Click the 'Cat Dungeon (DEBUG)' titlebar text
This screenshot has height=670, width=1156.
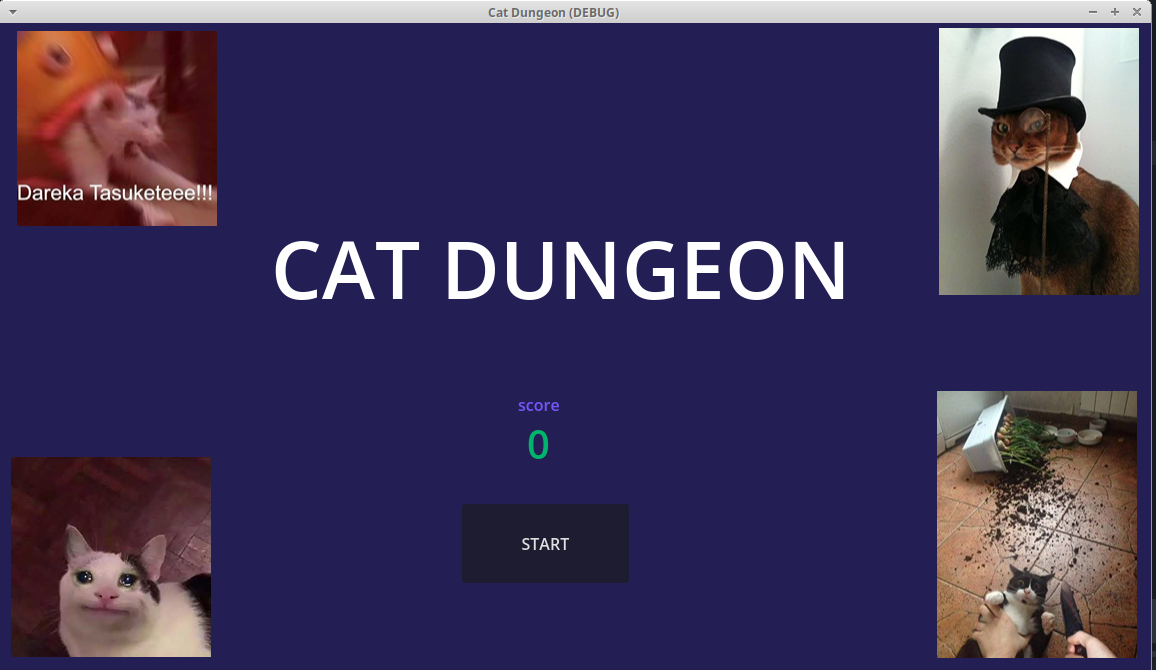[x=553, y=12]
